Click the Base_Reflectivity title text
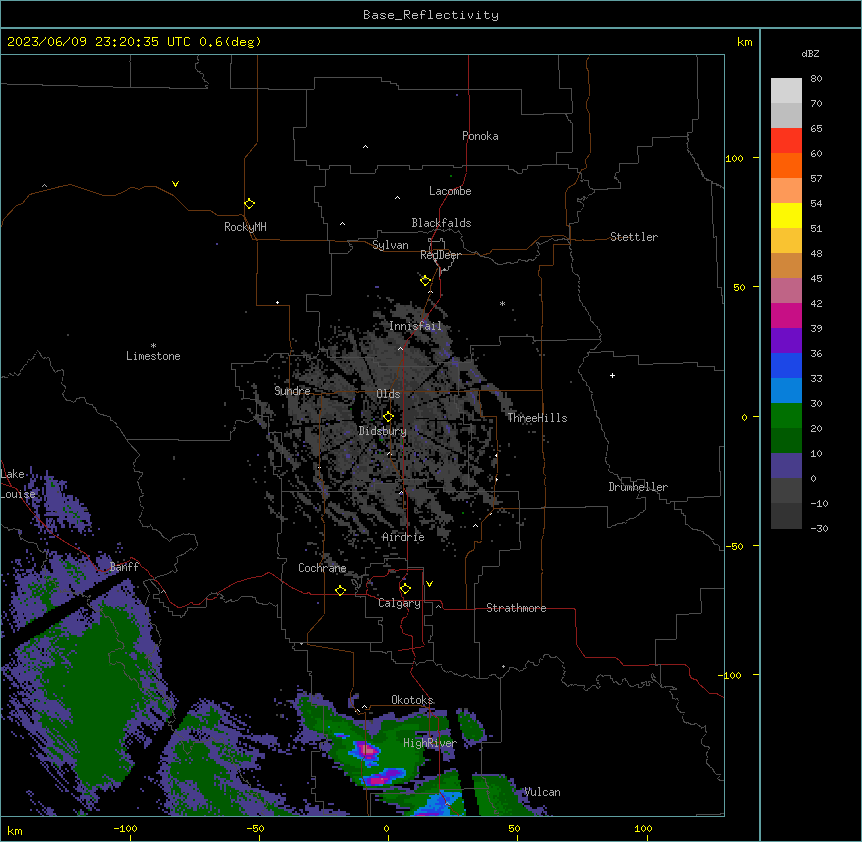This screenshot has height=842, width=862. coord(430,15)
